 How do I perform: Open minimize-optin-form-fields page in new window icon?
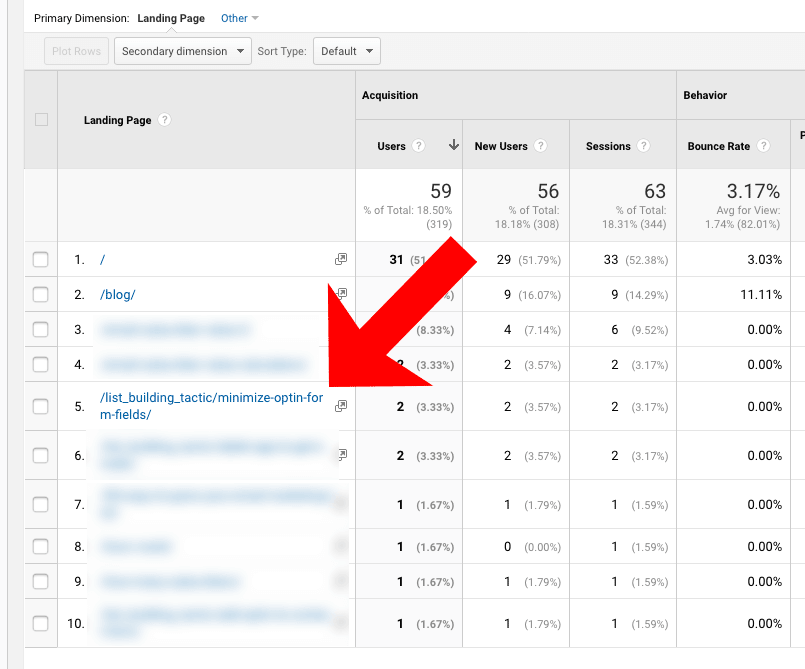point(341,406)
